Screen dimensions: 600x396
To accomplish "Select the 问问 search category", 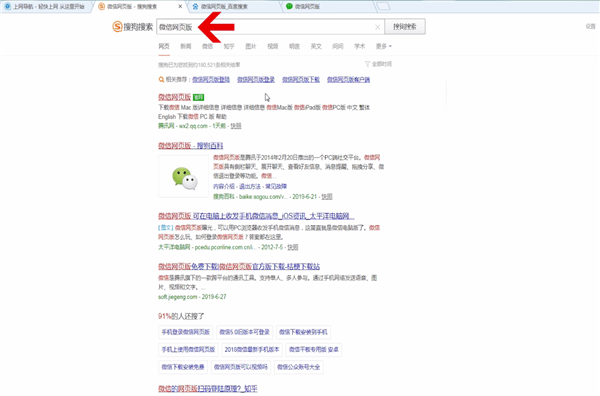I will (x=338, y=46).
